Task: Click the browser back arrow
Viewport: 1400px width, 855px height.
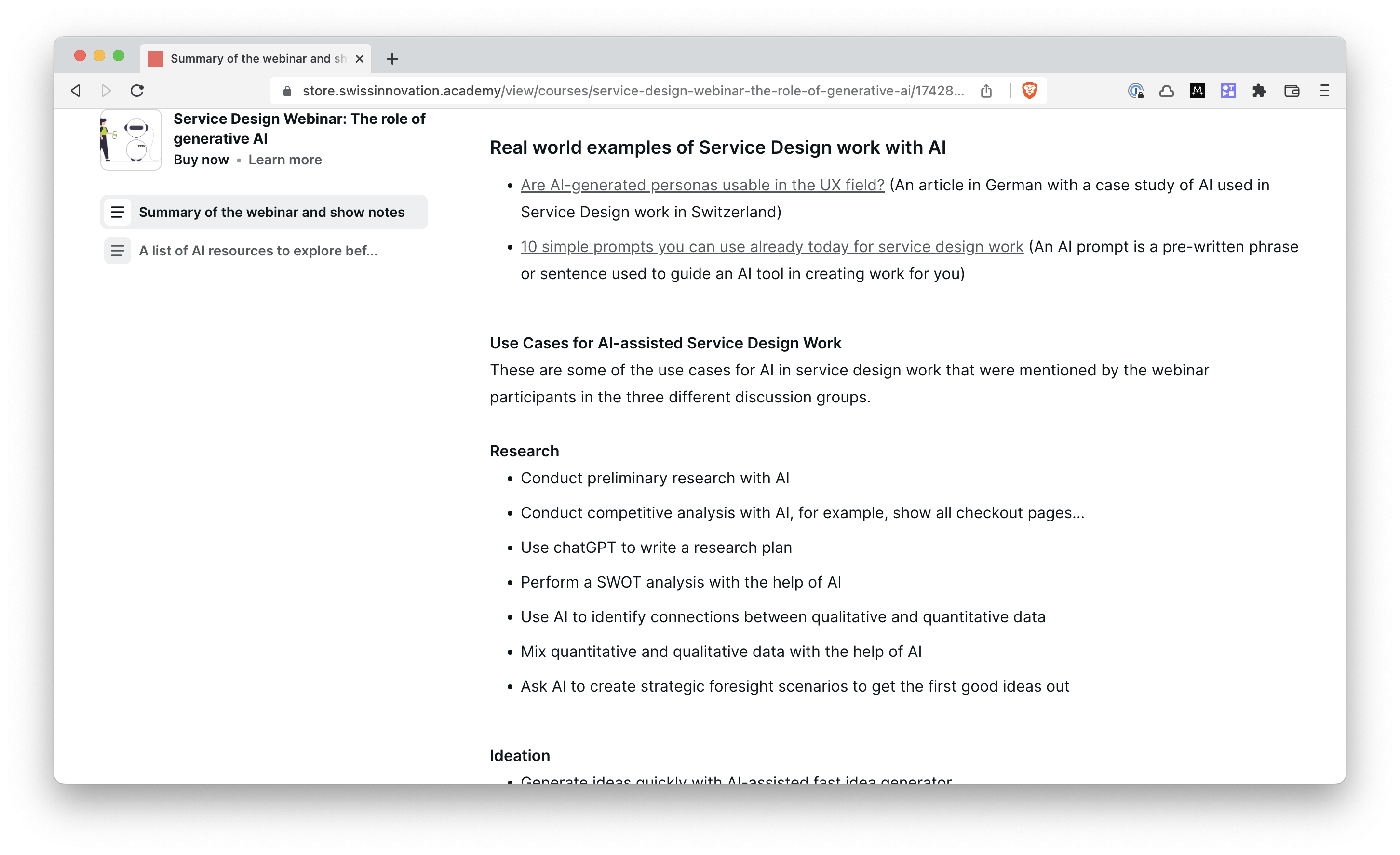Action: pos(76,91)
